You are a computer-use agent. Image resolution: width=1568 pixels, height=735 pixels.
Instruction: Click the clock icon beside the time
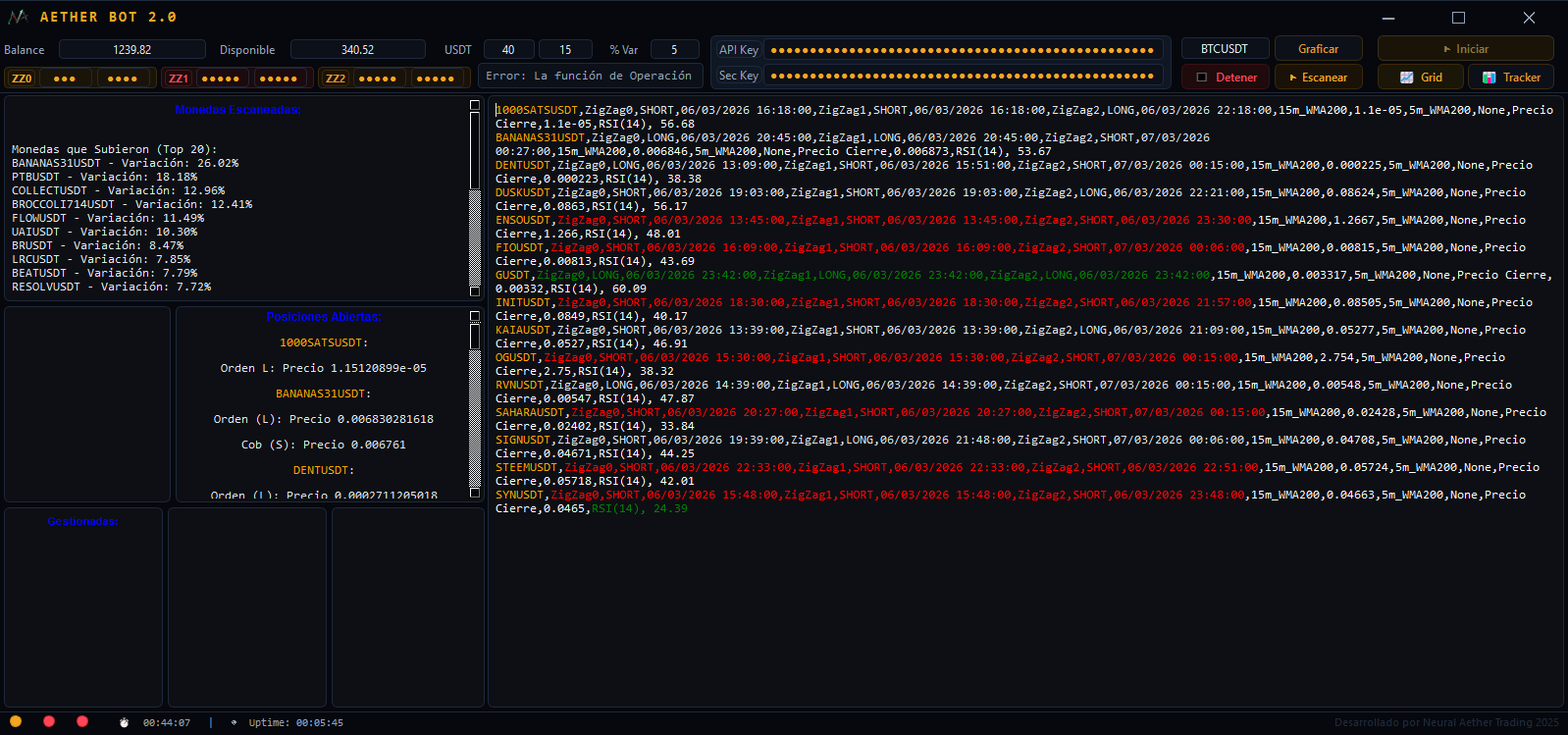[x=125, y=722]
